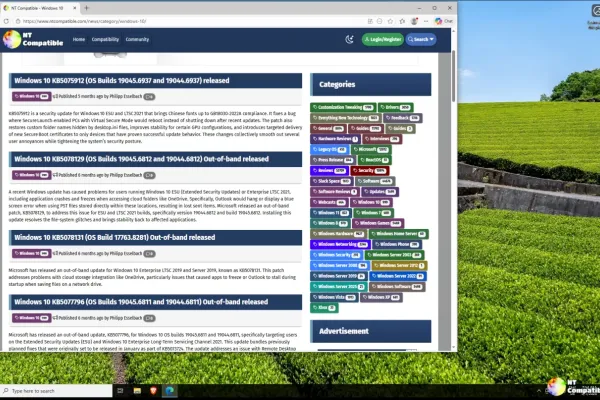Viewport: 600px width, 400px height.
Task: Open the KB5075912 article headline
Action: coord(122,80)
